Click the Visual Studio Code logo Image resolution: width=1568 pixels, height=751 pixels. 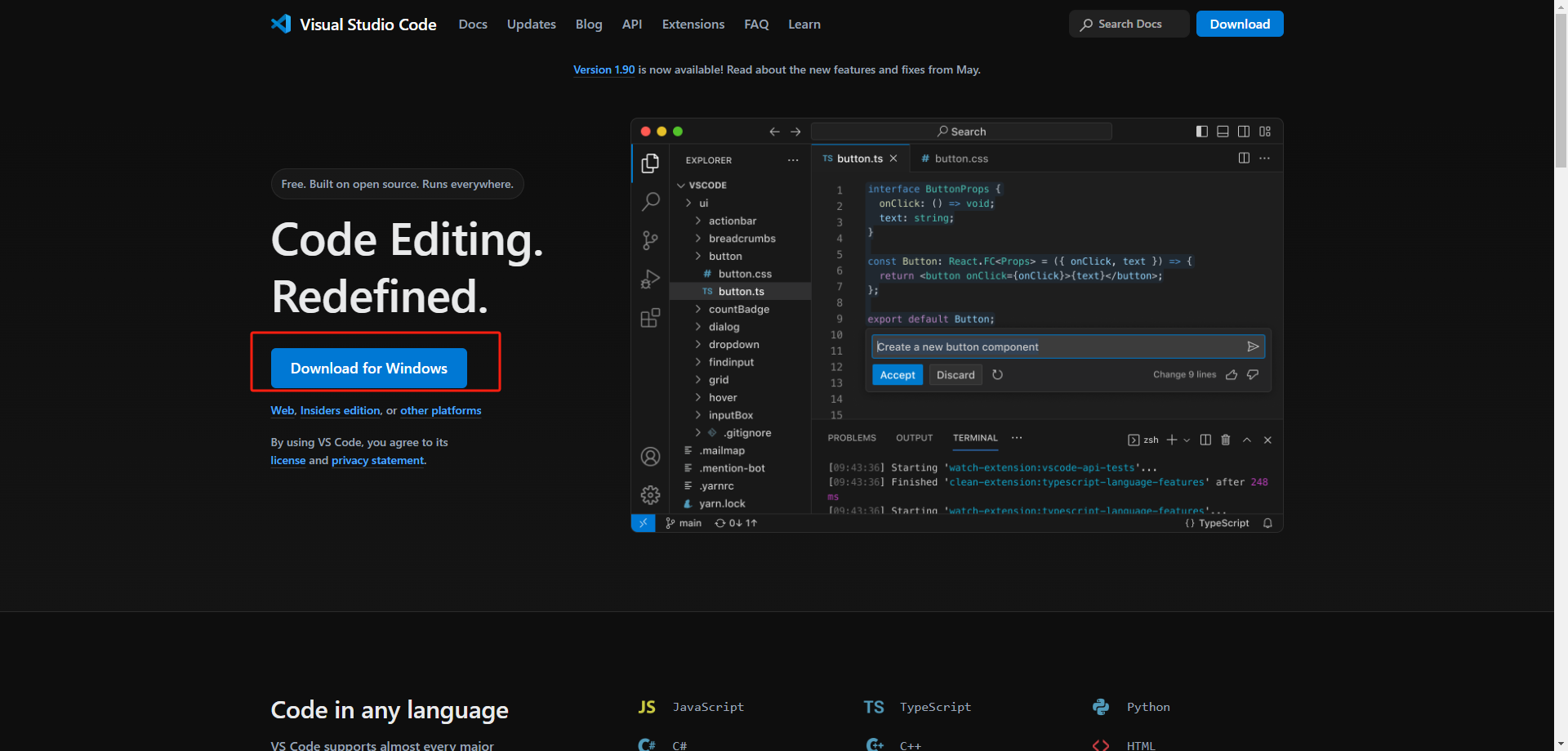[x=281, y=24]
